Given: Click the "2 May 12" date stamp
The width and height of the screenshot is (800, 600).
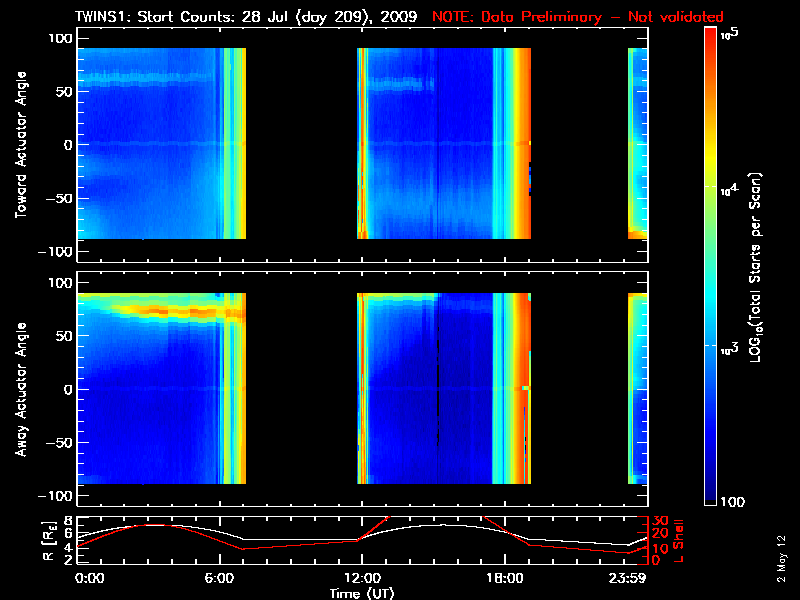Looking at the screenshot, I should pyautogui.click(x=781, y=559).
